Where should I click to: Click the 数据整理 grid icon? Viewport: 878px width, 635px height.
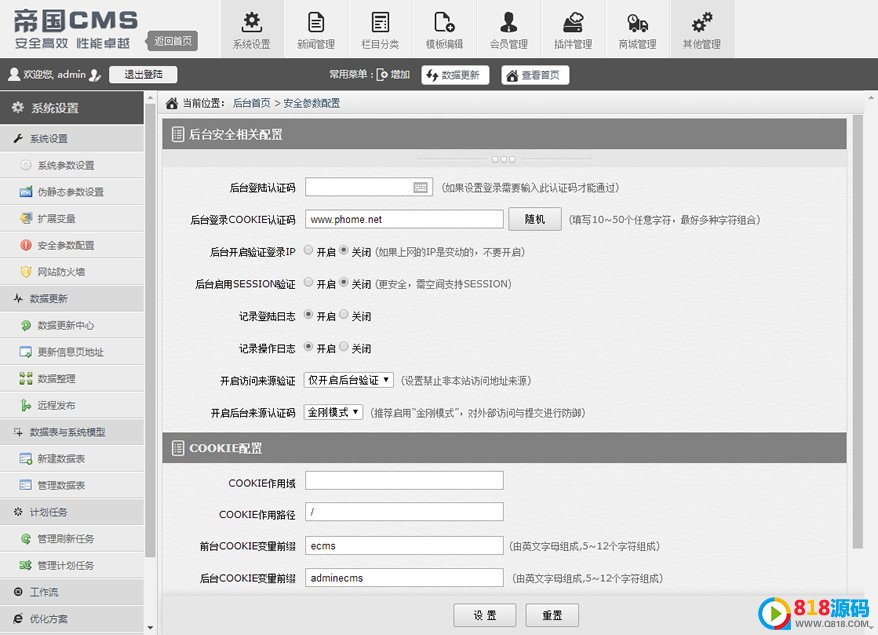pos(26,379)
